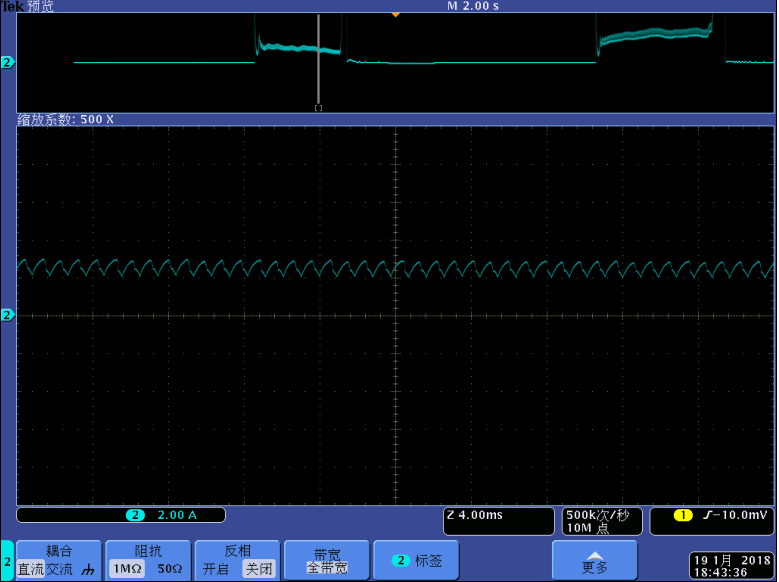Turn invert 开启 (on)
Viewport: 779px width, 582px height.
(x=215, y=569)
